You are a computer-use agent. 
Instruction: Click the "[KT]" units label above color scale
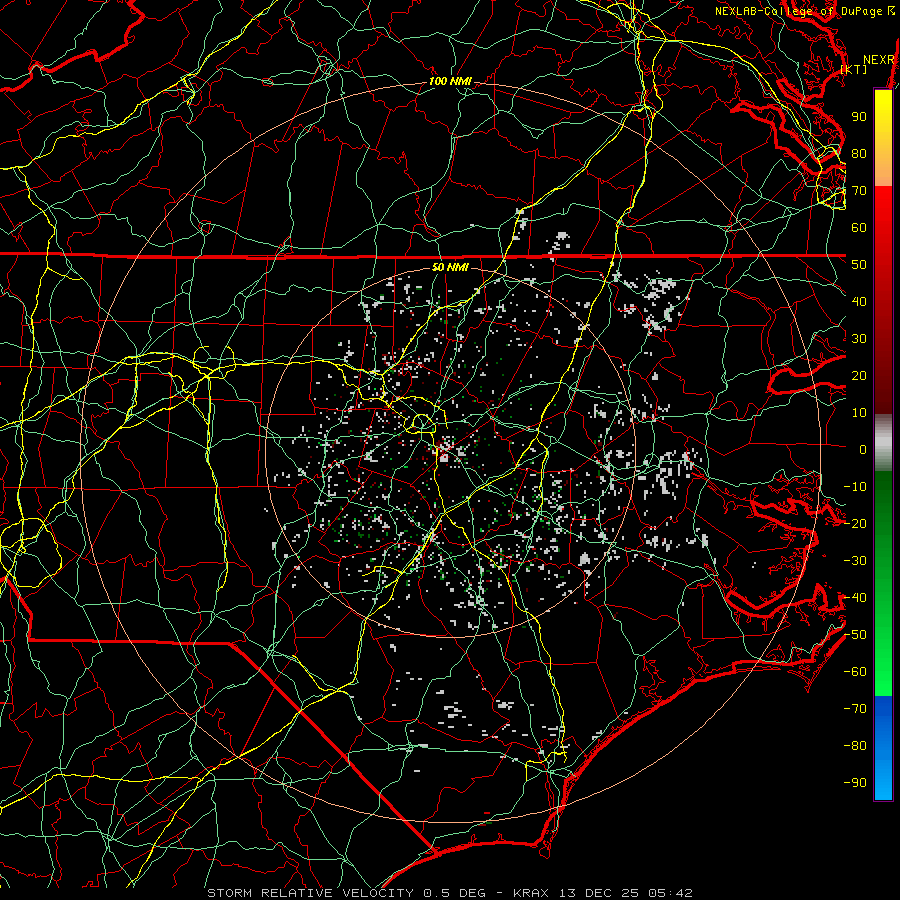pyautogui.click(x=854, y=69)
